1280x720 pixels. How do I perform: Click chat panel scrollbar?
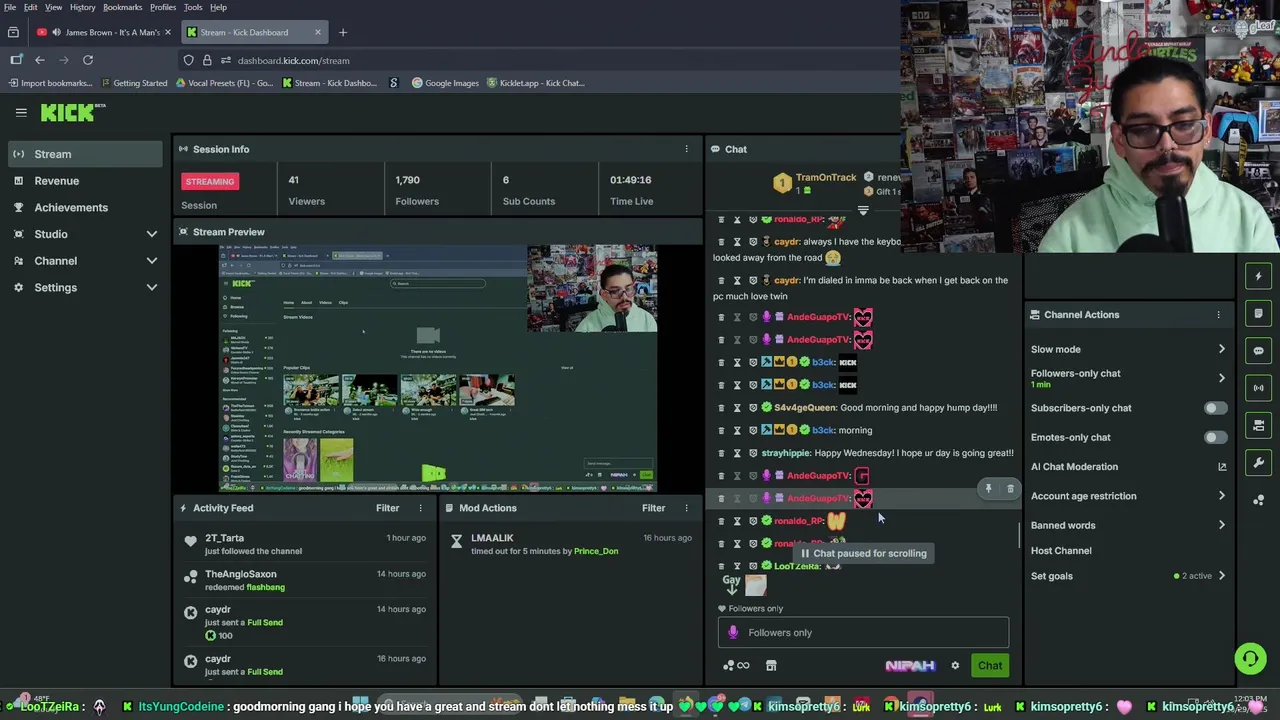1019,535
